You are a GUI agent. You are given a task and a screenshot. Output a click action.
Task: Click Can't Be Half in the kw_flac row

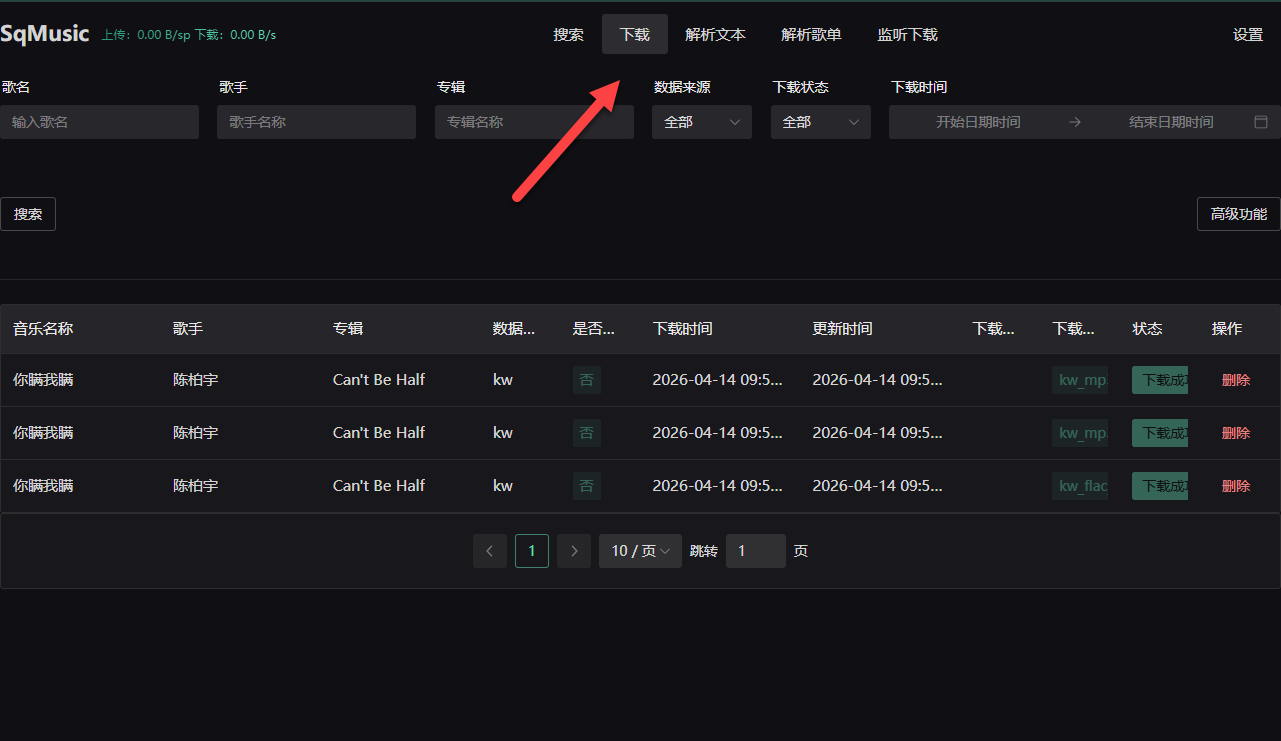tap(379, 486)
